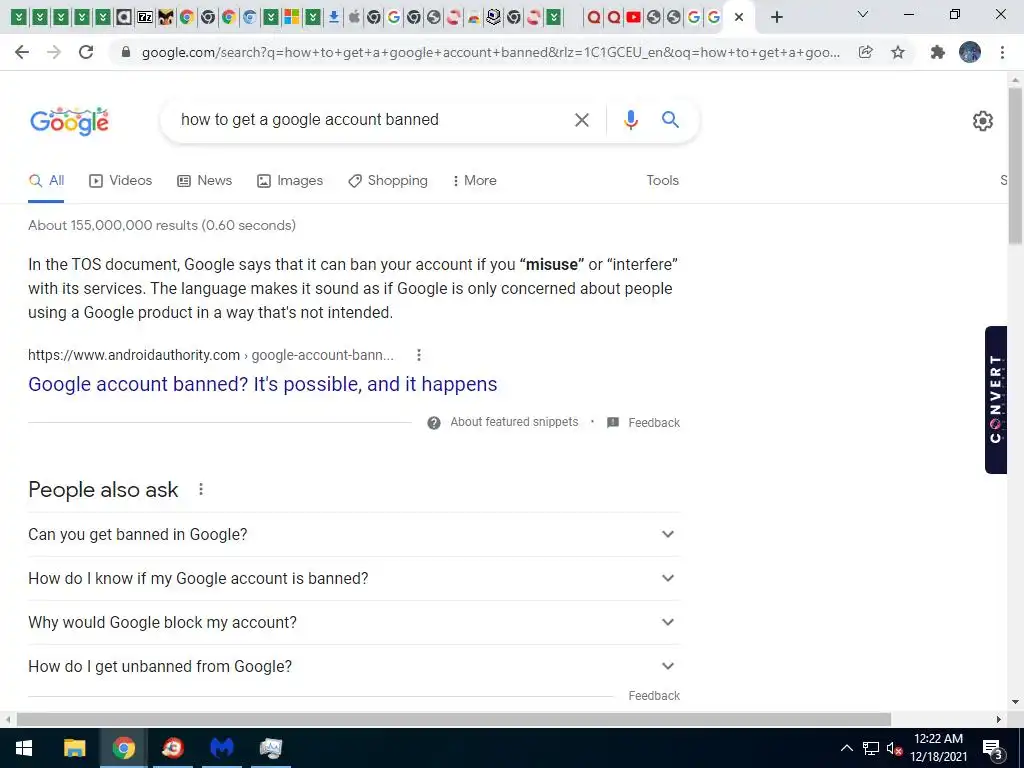This screenshot has height=768, width=1024.
Task: Click the horizontal scrollbar at page bottom
Action: point(454,719)
